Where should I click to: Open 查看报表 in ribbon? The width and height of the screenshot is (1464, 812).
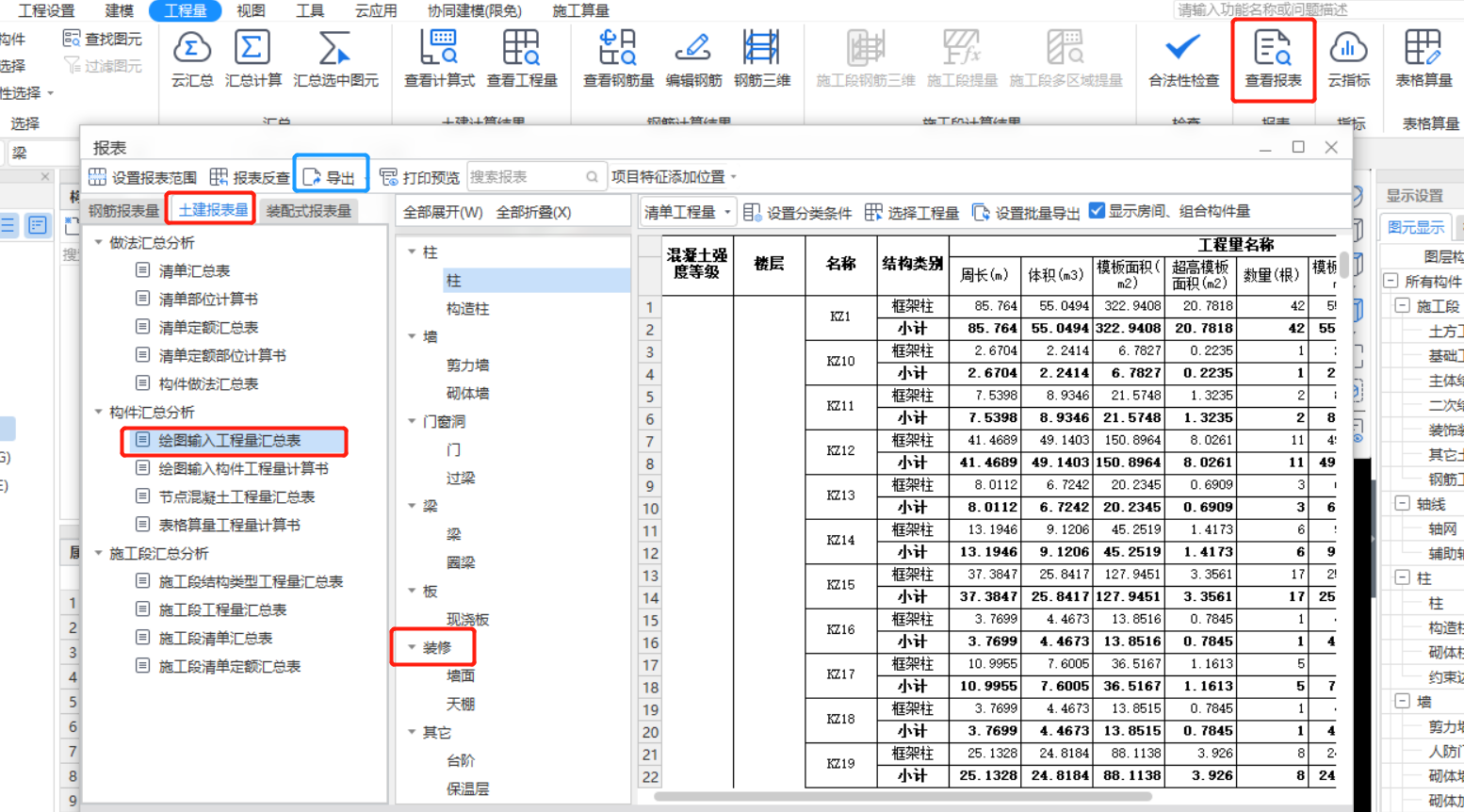1273,59
